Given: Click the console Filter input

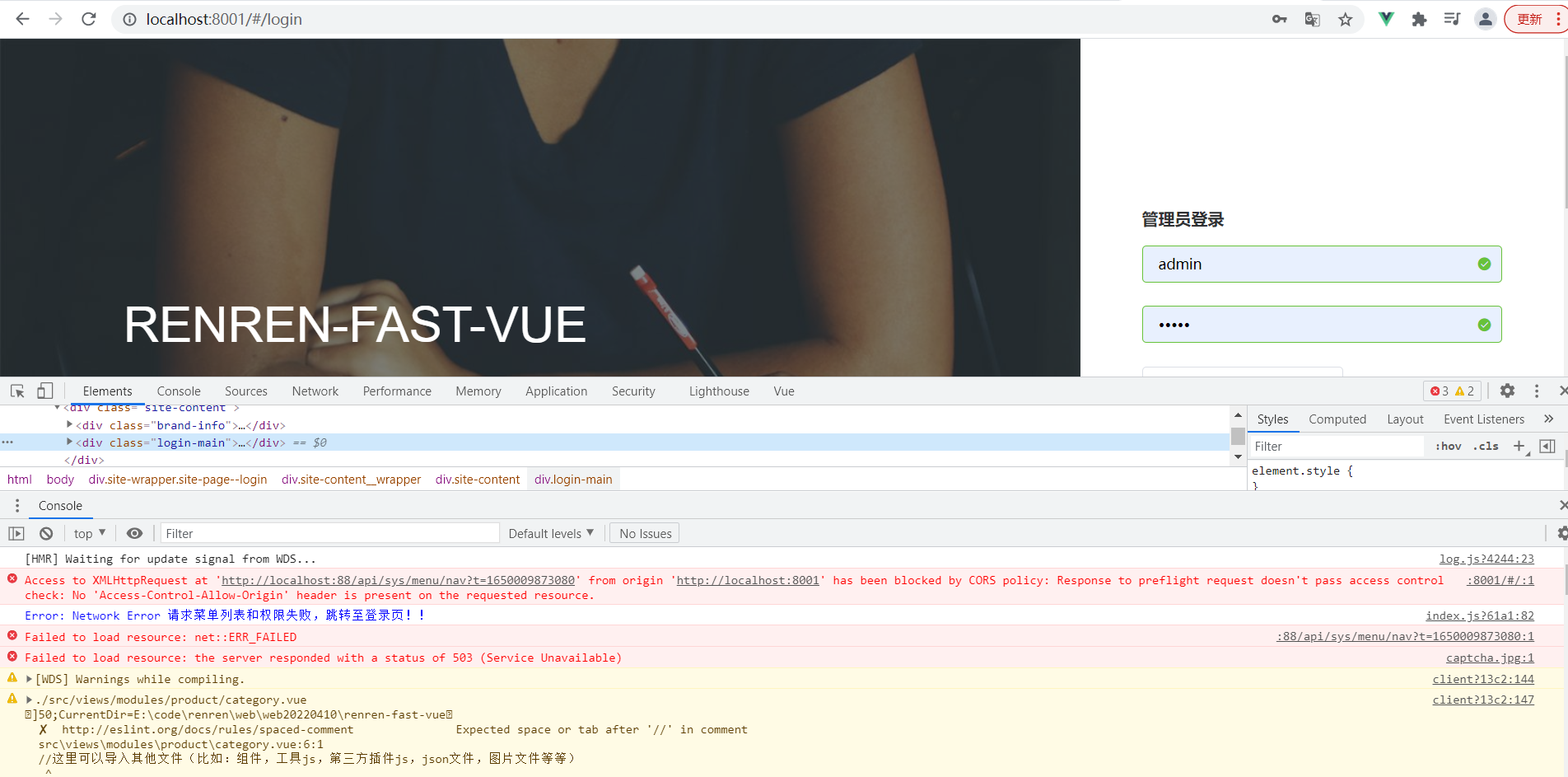Looking at the screenshot, I should click(x=330, y=533).
